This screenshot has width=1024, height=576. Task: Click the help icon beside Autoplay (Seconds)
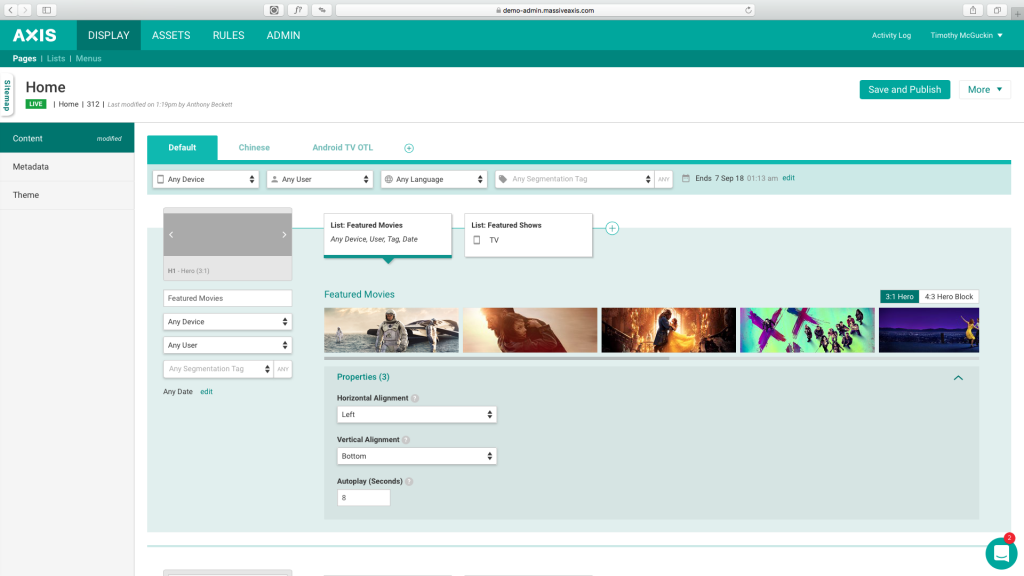(409, 481)
